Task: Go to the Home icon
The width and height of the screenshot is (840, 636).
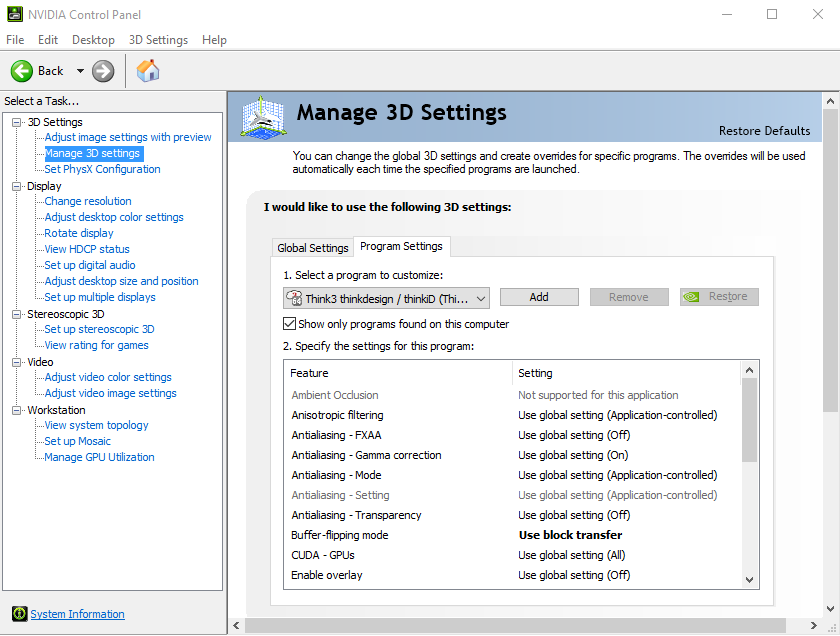Action: (148, 71)
